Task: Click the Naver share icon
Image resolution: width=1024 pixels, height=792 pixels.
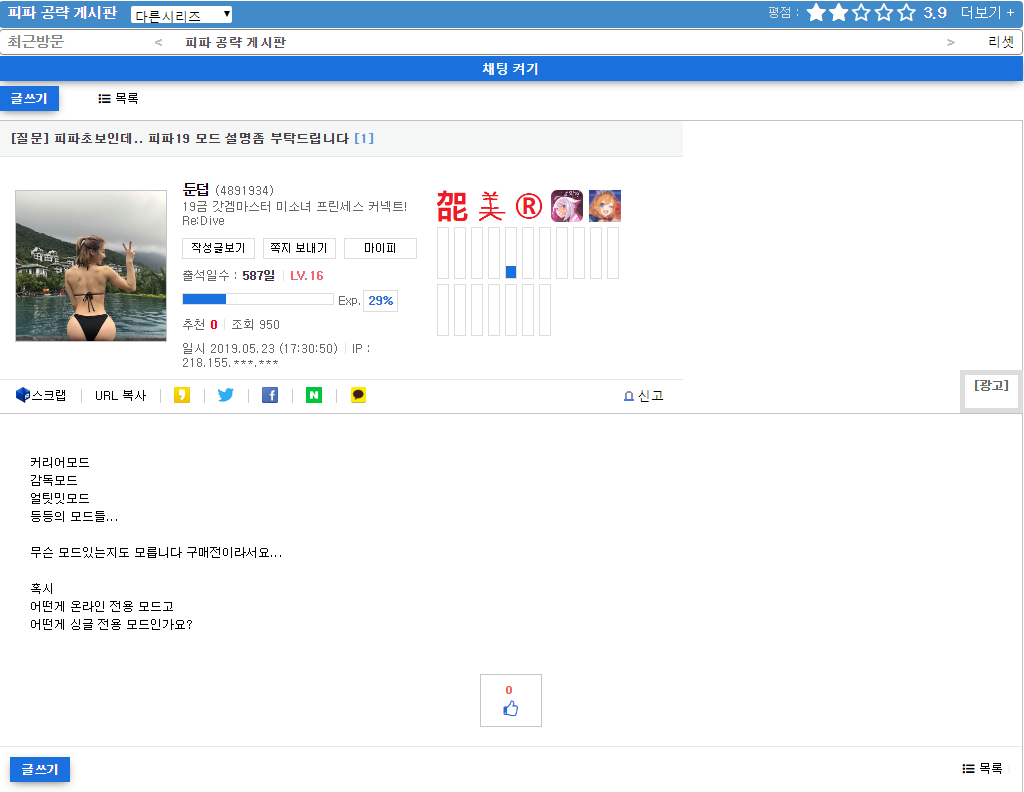Action: click(x=313, y=395)
